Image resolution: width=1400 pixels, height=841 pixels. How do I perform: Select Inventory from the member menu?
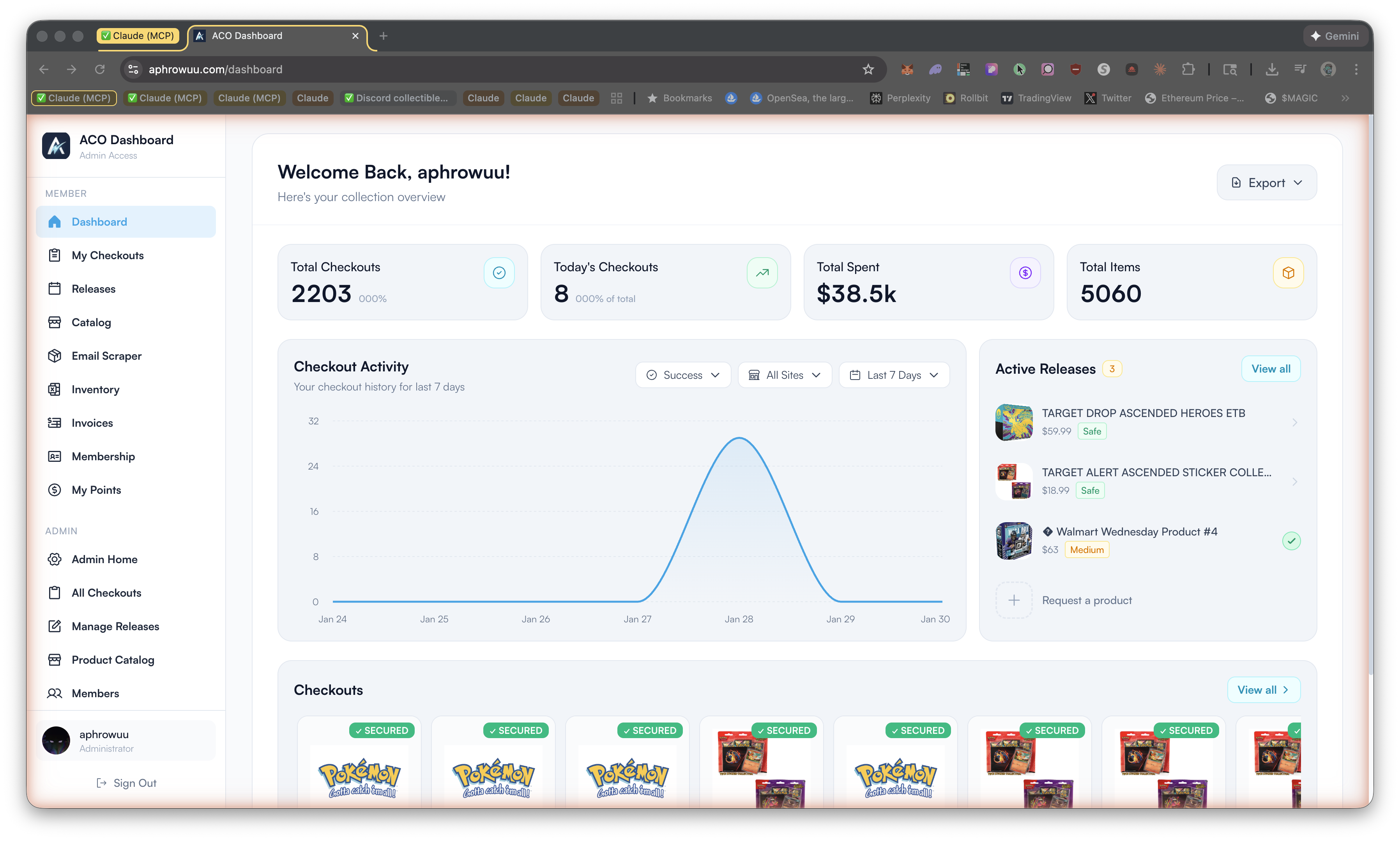96,389
